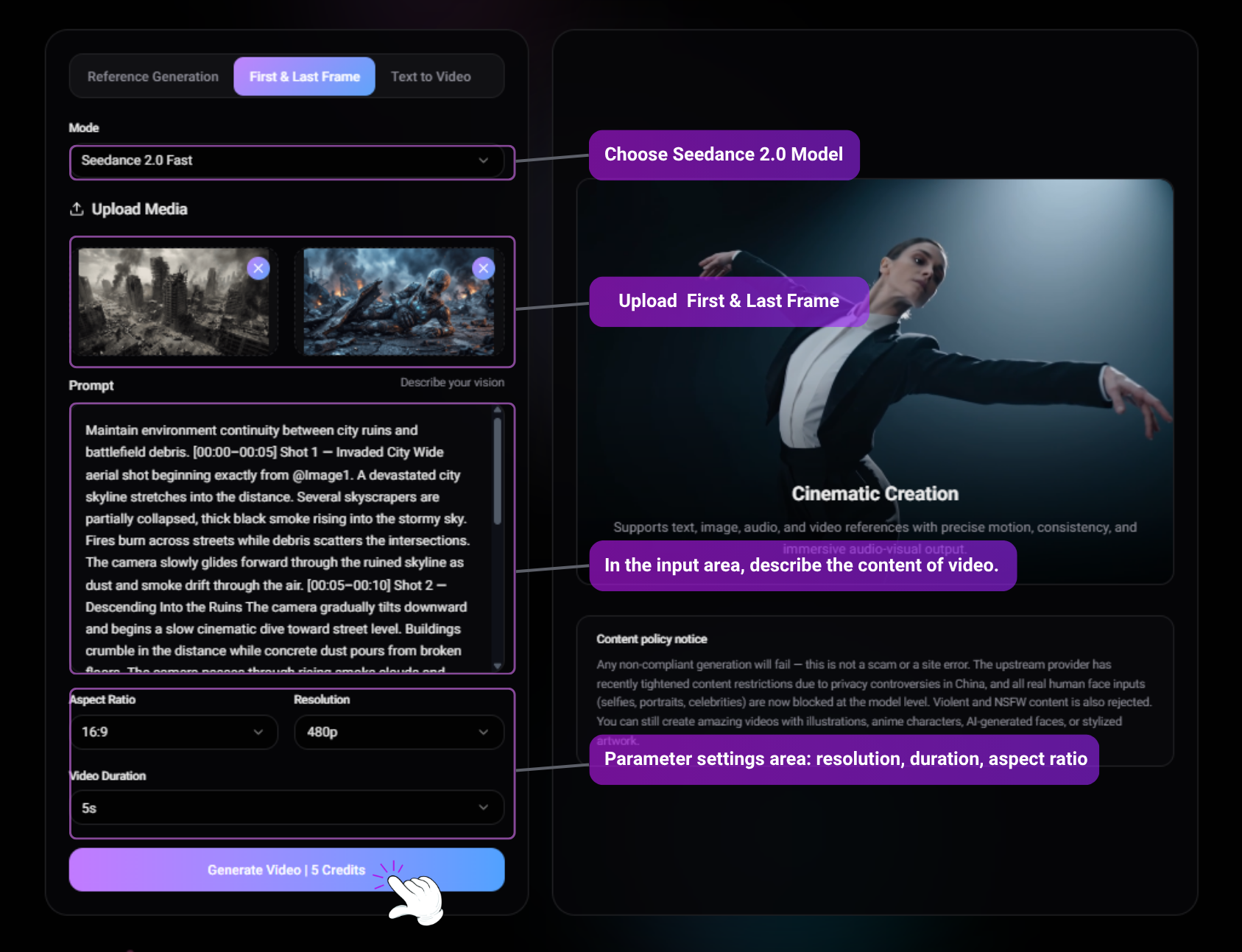Image resolution: width=1242 pixels, height=952 pixels.
Task: Remove the fallen robot last frame image
Action: click(x=483, y=268)
